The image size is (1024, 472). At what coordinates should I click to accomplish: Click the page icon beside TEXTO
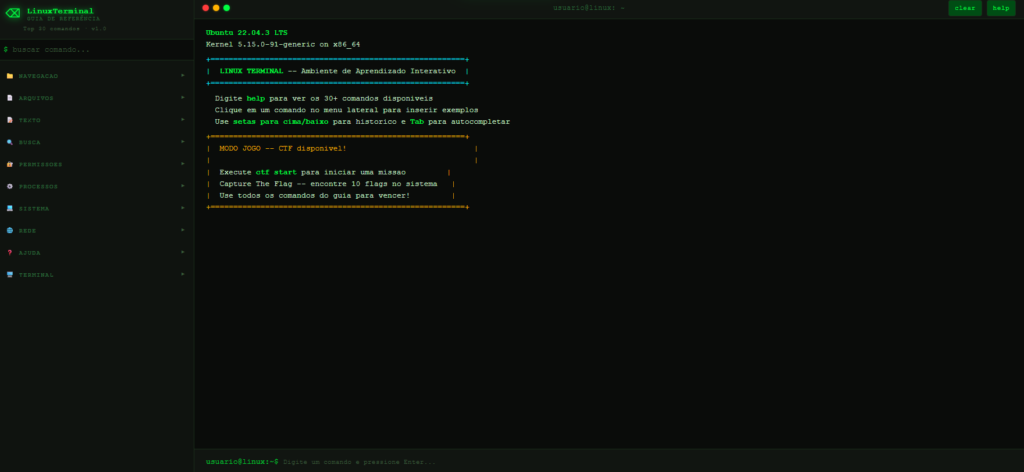click(x=10, y=120)
